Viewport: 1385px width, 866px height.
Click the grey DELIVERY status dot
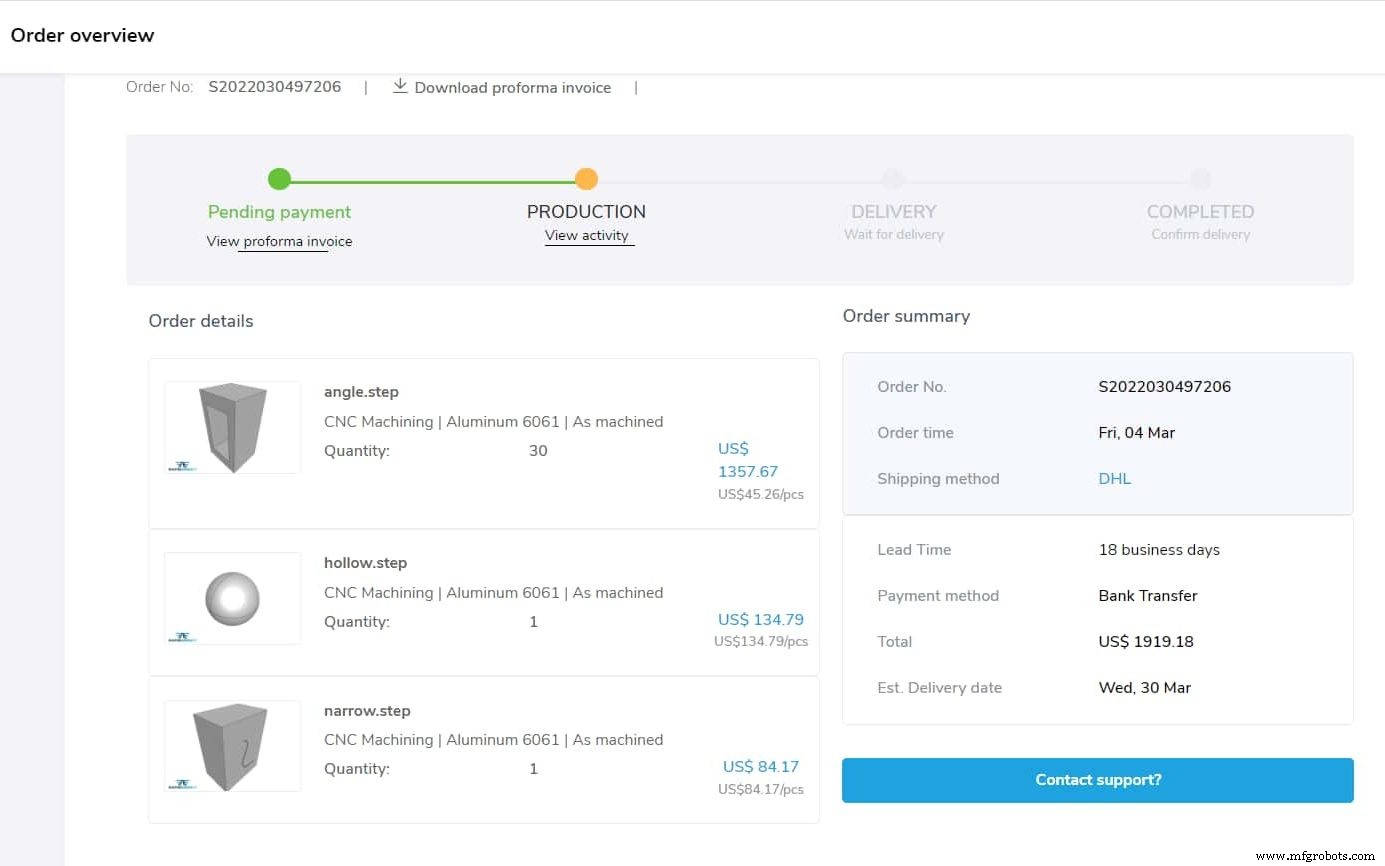point(893,179)
